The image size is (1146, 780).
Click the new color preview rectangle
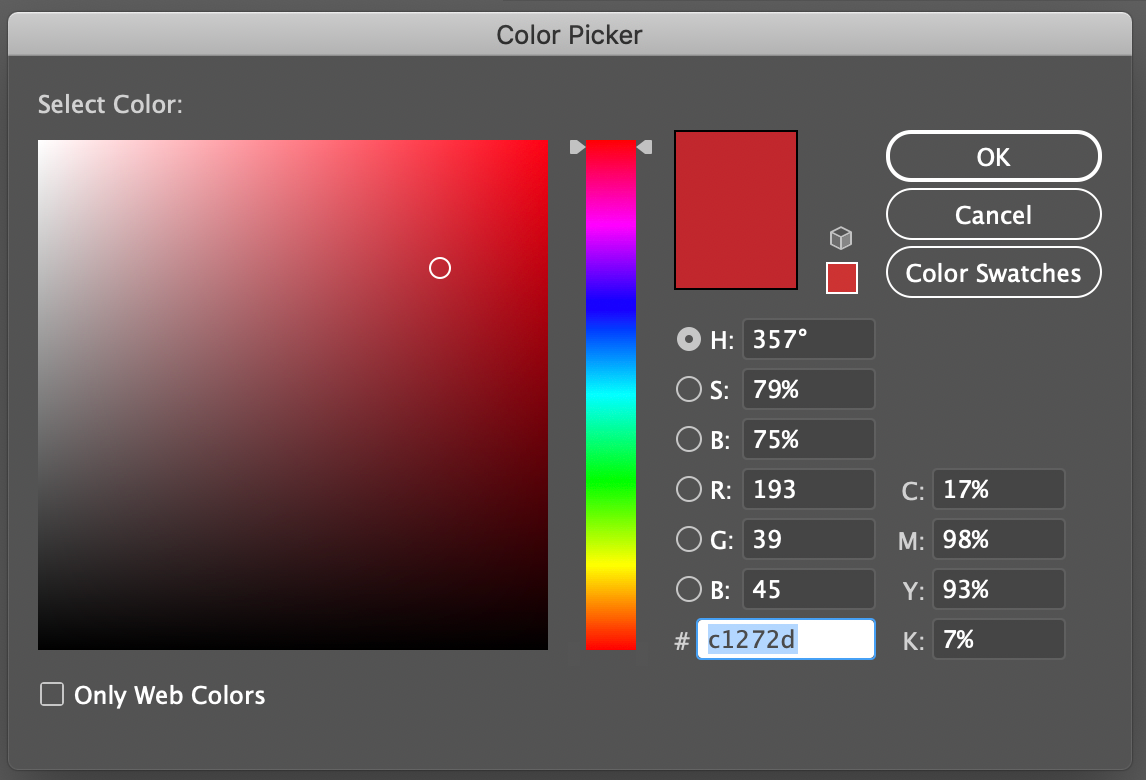pos(735,209)
